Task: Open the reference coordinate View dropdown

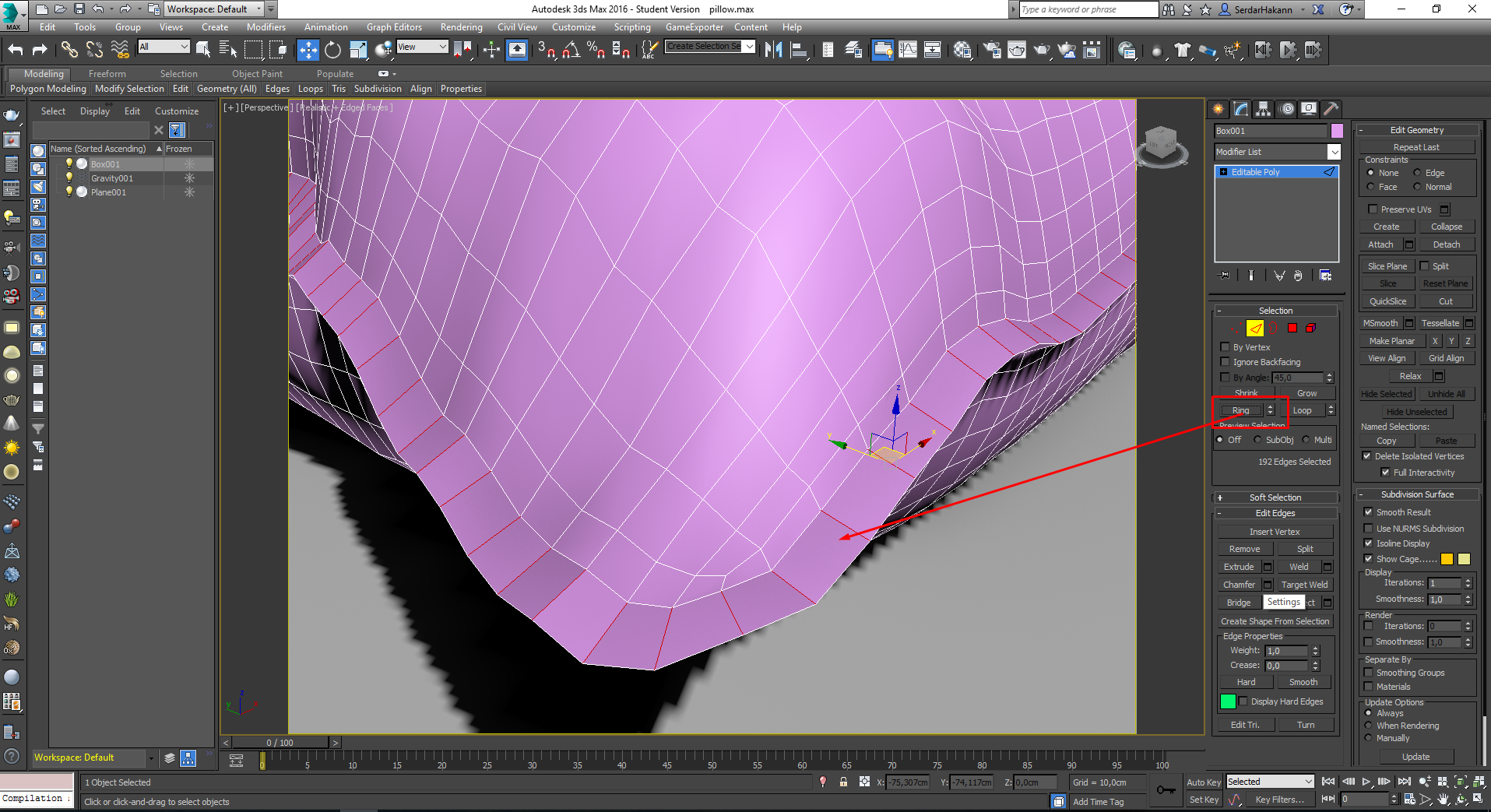Action: (422, 47)
